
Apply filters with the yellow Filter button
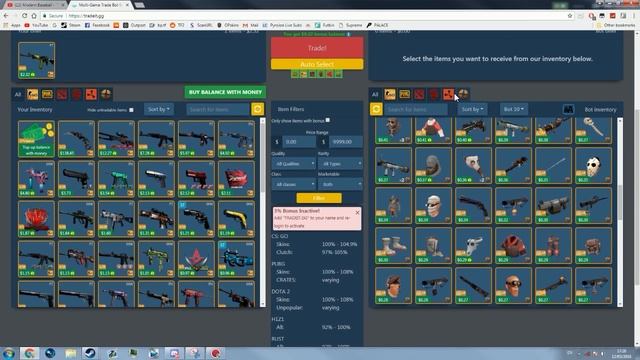click(x=319, y=198)
